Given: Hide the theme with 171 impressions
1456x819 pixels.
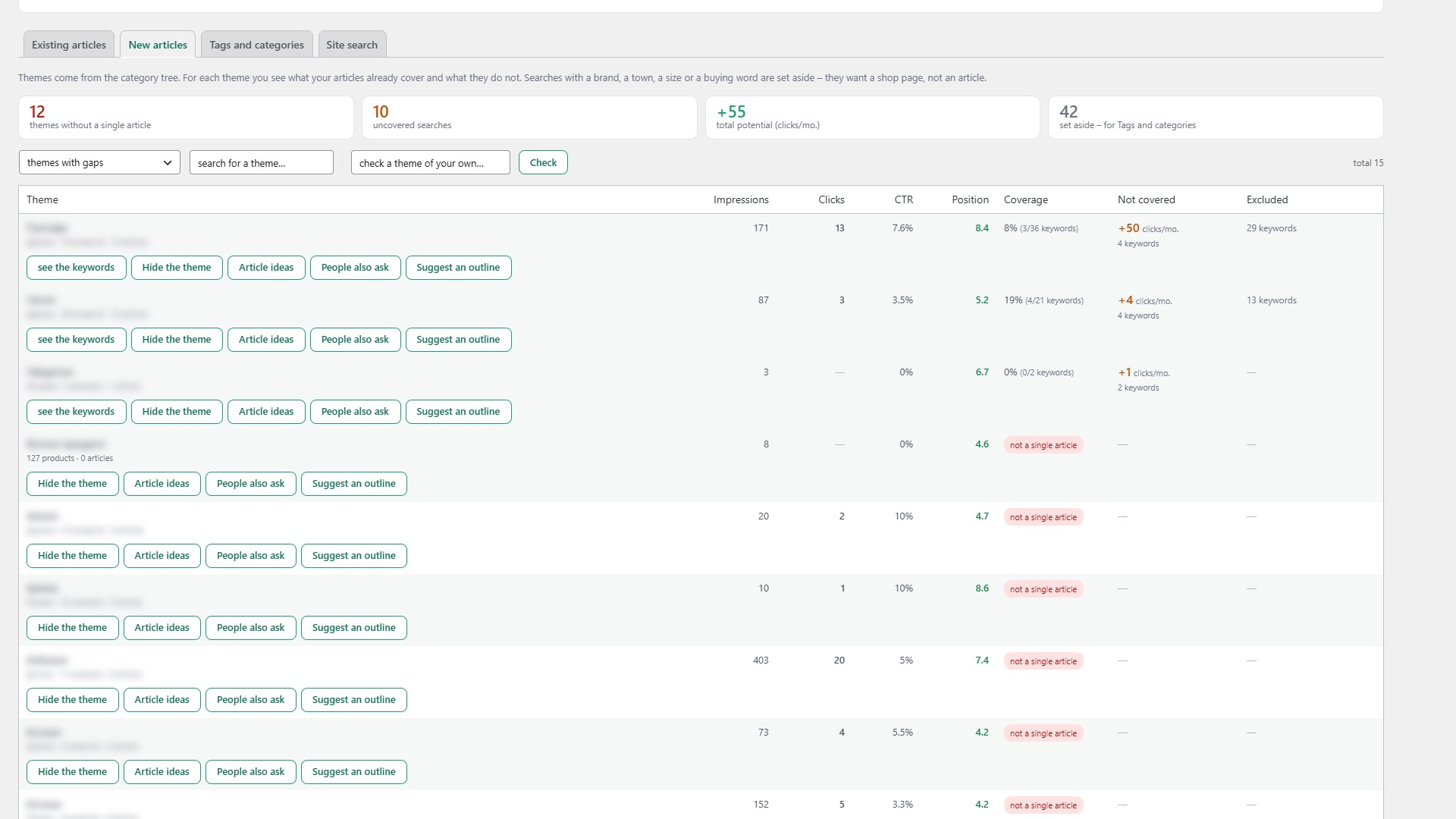Looking at the screenshot, I should pos(177,268).
